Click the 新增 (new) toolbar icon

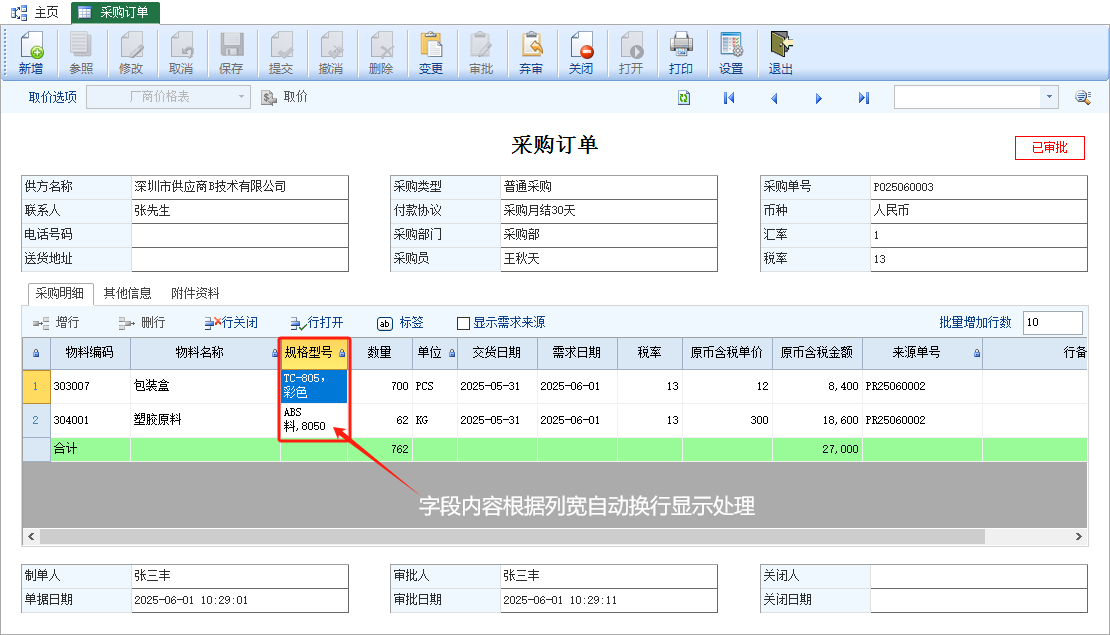coord(31,53)
